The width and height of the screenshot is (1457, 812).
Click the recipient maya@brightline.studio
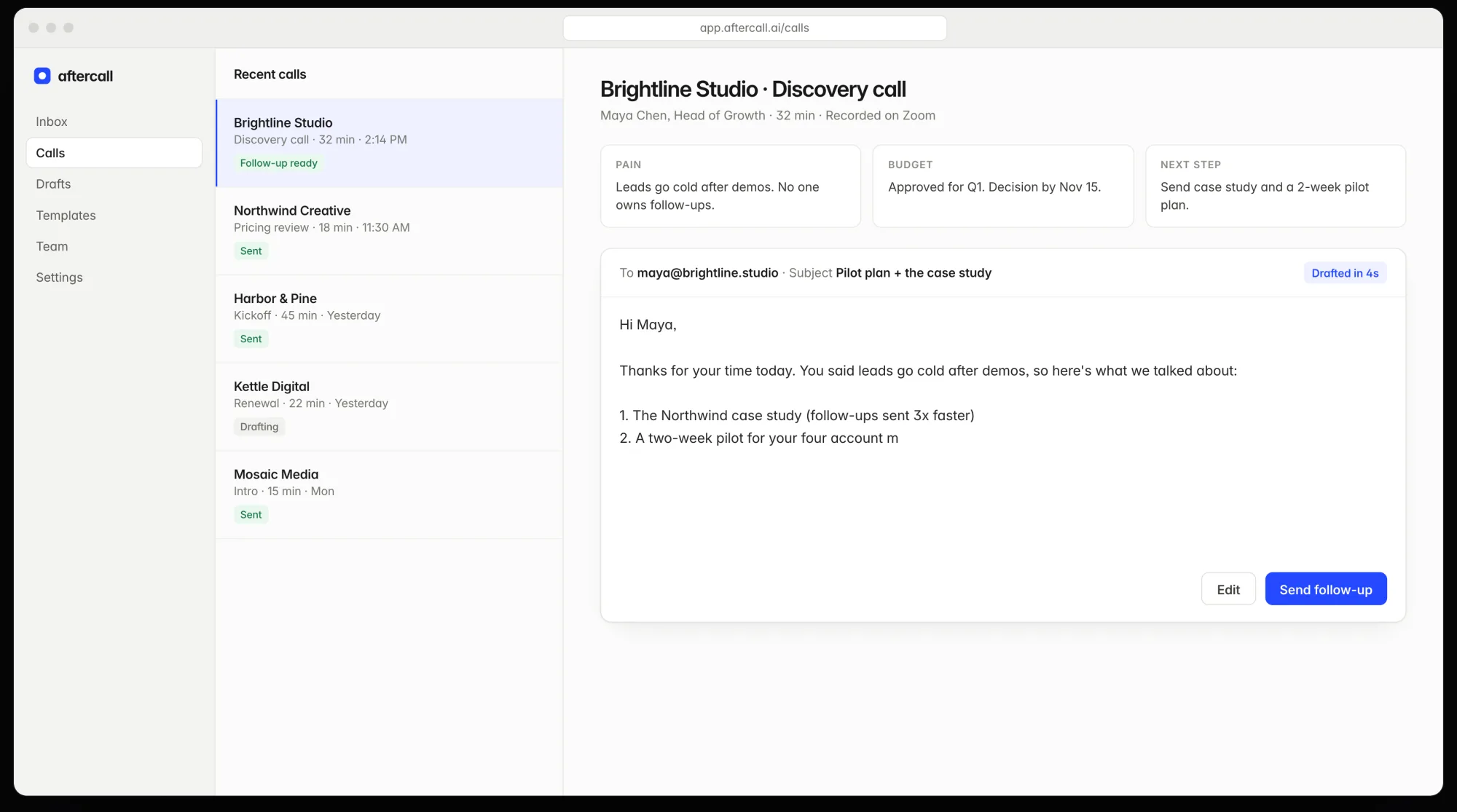[707, 273]
